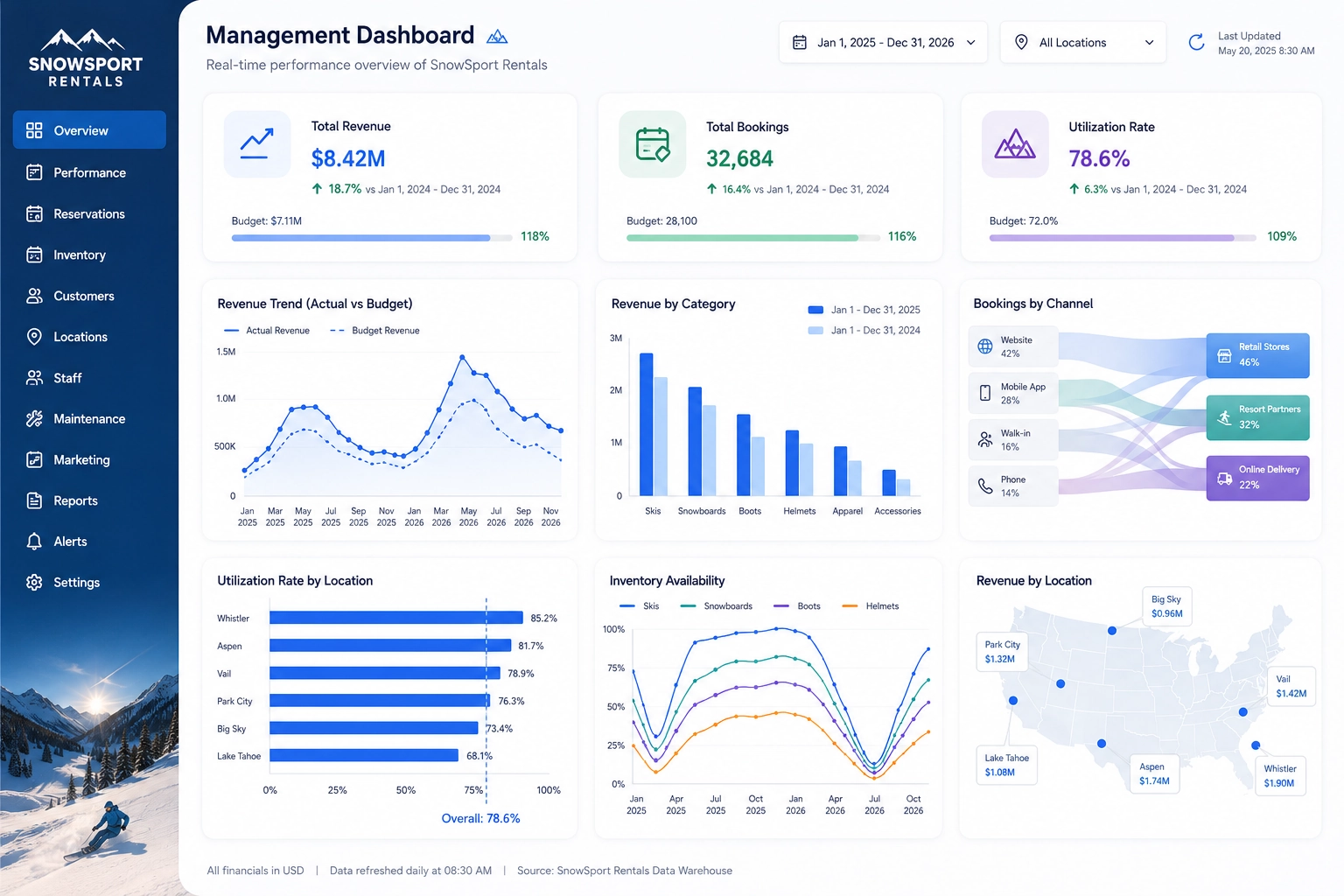1344x896 pixels.
Task: Toggle Snowboards series in Inventory legend
Action: tap(717, 605)
